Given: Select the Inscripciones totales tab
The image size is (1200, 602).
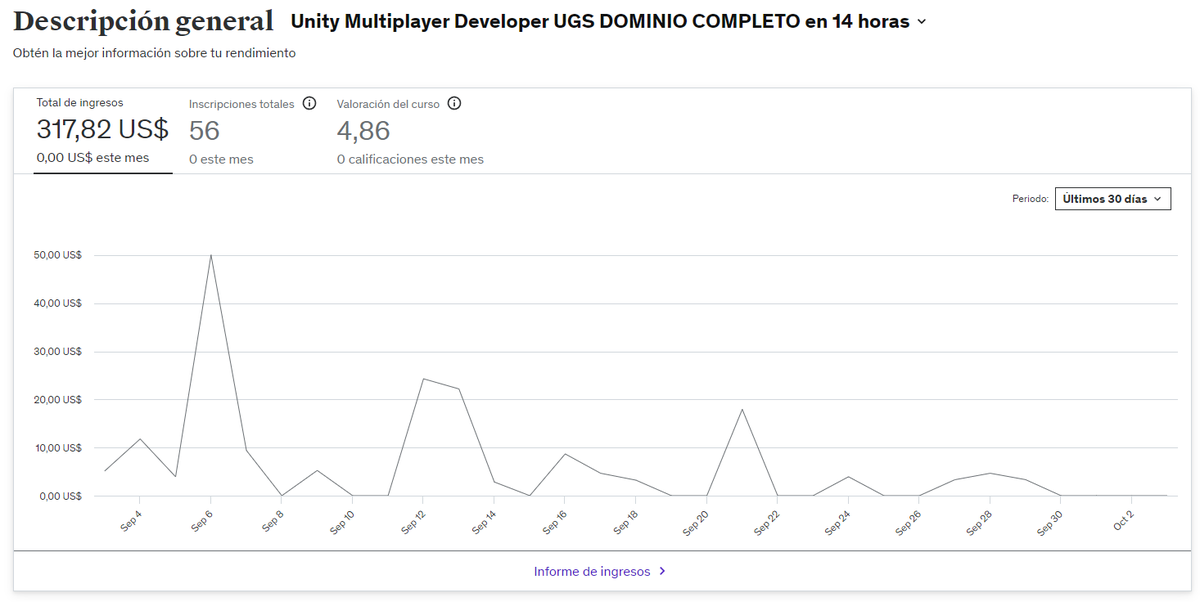Looking at the screenshot, I should (x=253, y=131).
